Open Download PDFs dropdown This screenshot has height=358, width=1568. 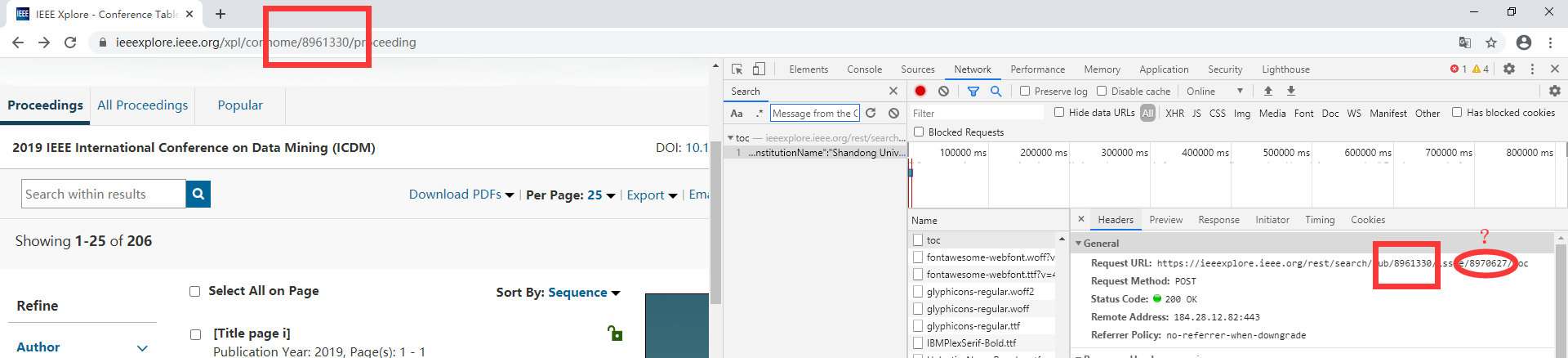(x=461, y=195)
